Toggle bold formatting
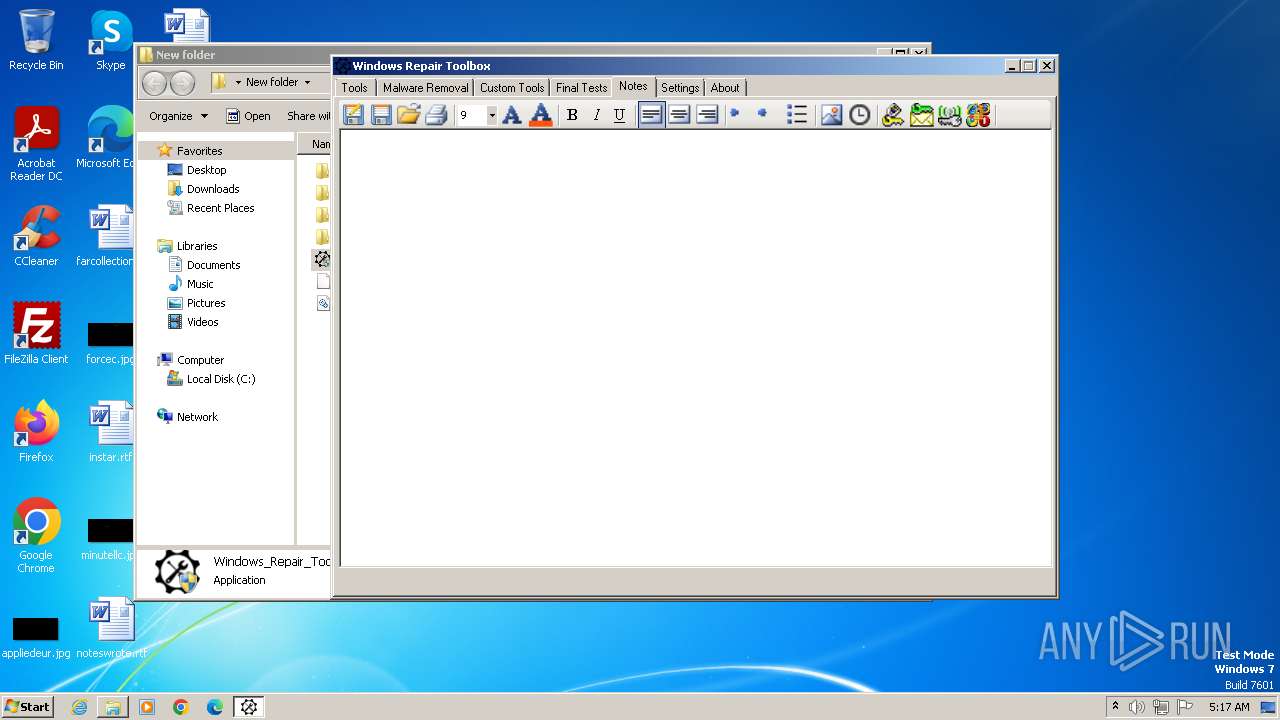This screenshot has height=720, width=1280. click(x=572, y=115)
